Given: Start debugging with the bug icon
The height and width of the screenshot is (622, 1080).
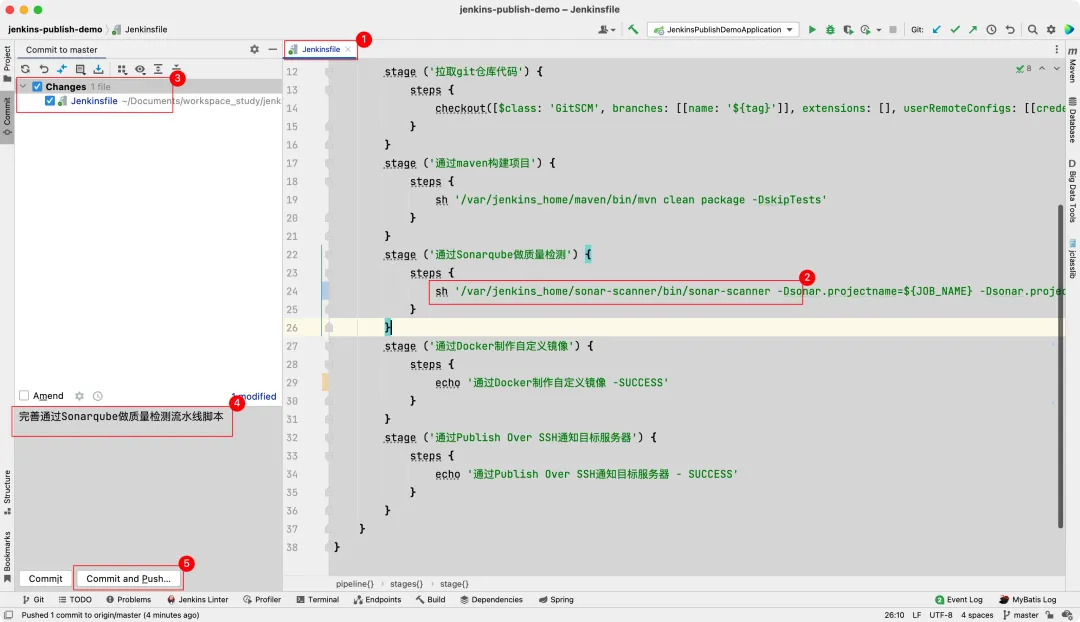Looking at the screenshot, I should 830,30.
